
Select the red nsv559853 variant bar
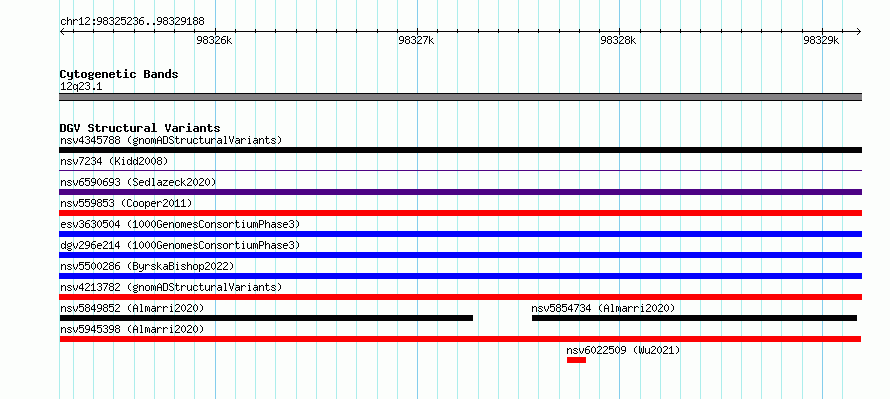[x=460, y=213]
